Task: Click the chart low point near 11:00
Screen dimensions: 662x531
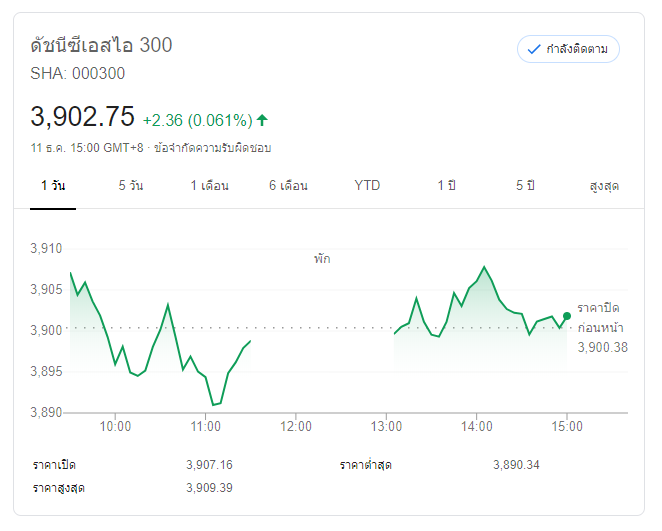Action: click(x=213, y=405)
